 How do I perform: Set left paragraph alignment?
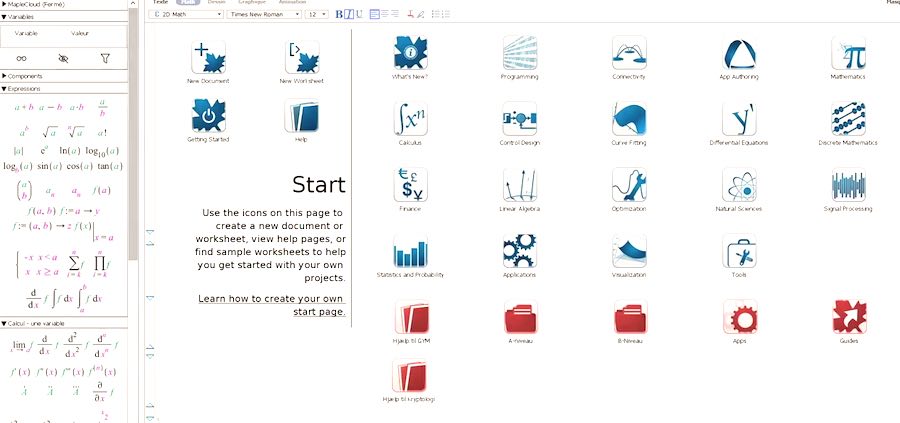coord(374,14)
